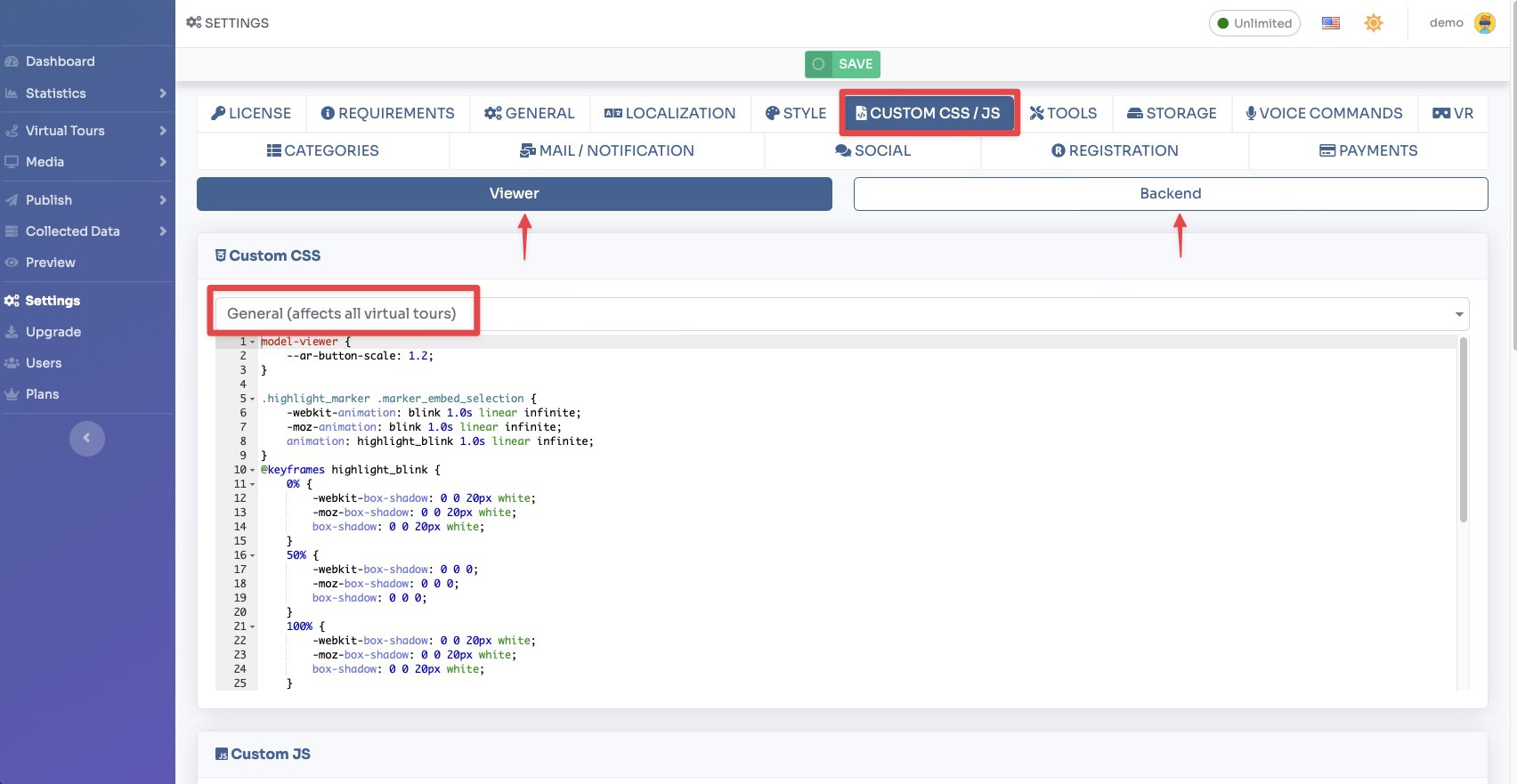
Task: Click the page vertical scrollbar
Action: coord(1513,178)
